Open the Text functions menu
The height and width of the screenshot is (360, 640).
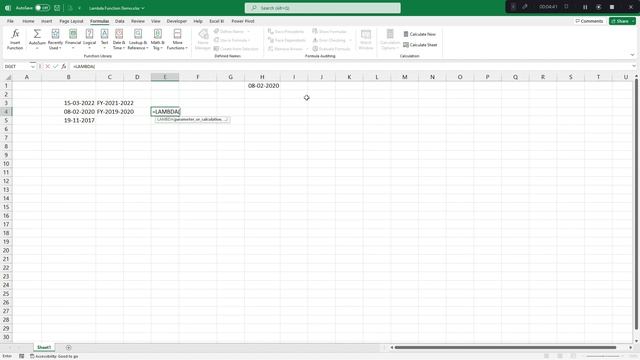pos(104,39)
